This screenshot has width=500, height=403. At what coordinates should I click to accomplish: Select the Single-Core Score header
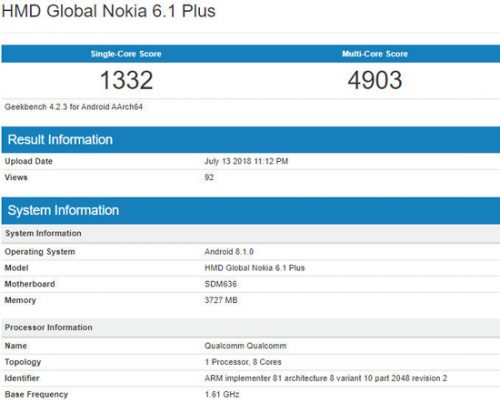126,54
